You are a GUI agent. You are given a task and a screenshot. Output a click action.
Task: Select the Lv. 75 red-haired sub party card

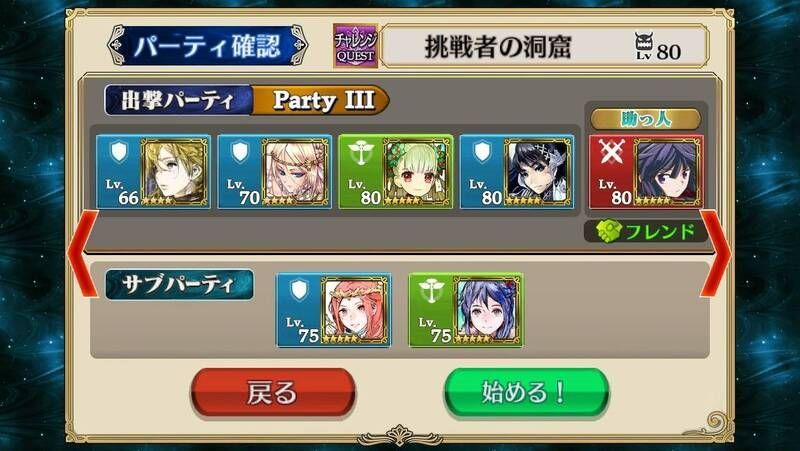(x=334, y=310)
